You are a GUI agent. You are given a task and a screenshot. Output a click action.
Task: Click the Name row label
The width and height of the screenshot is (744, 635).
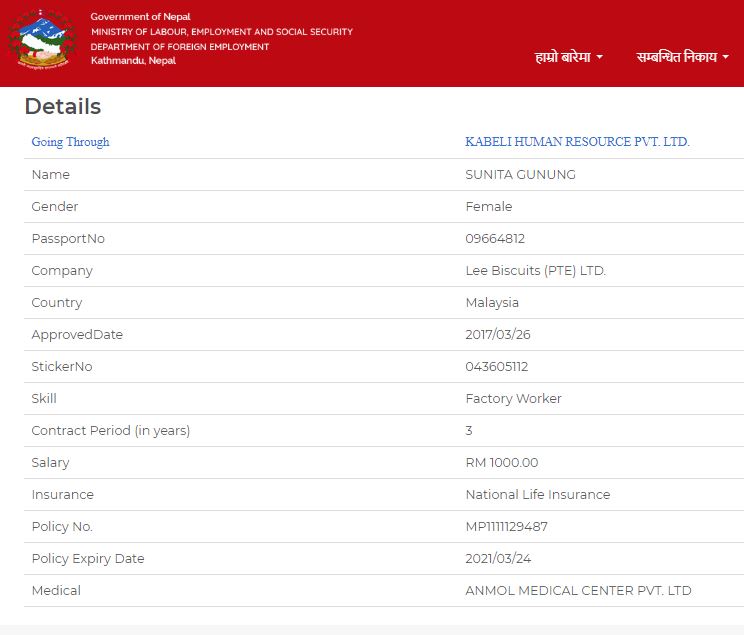pyautogui.click(x=51, y=175)
